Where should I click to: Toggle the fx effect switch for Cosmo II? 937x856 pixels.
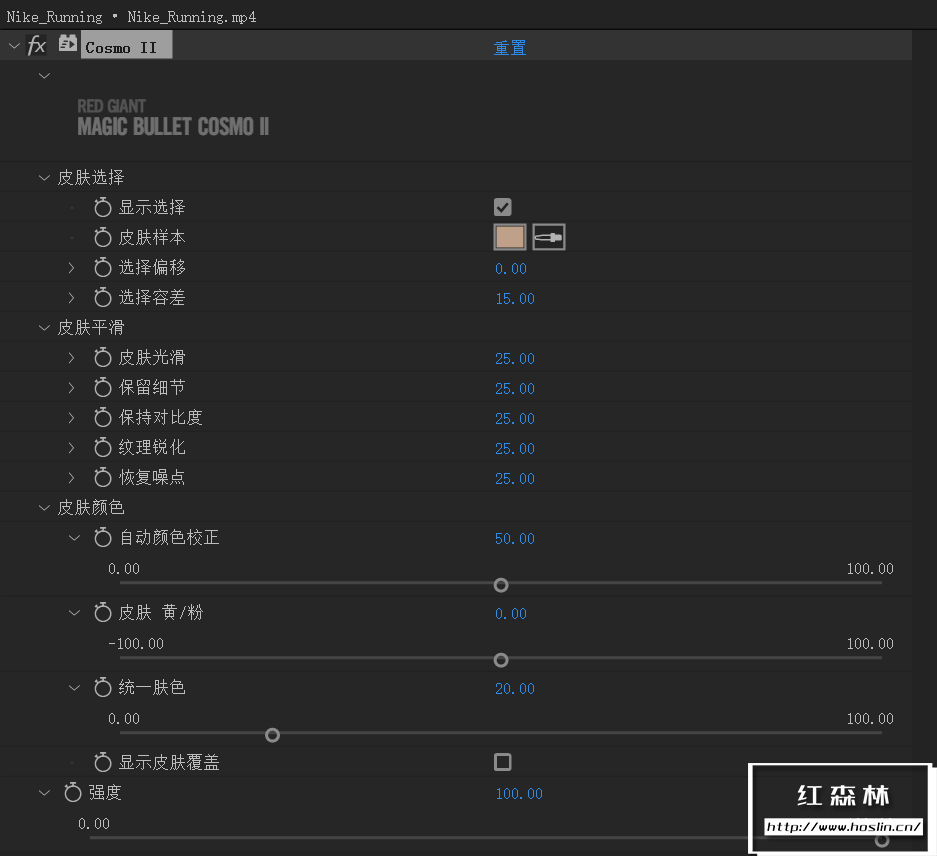(36, 45)
